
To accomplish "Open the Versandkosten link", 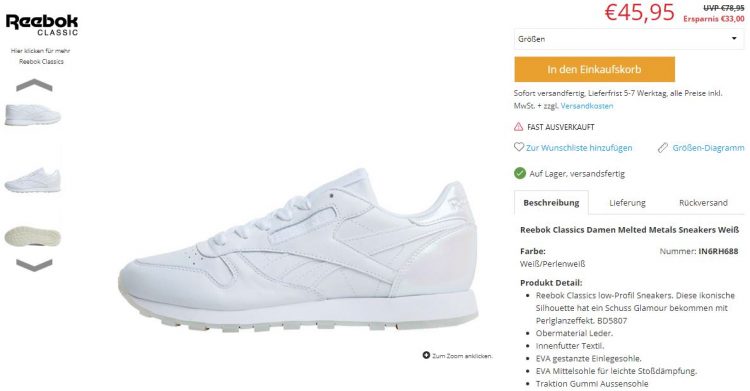I will click(587, 106).
